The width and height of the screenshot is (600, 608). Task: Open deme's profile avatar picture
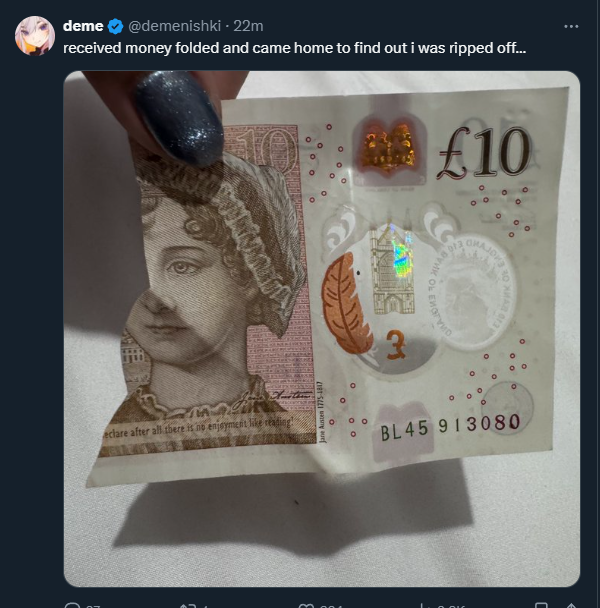click(x=35, y=36)
